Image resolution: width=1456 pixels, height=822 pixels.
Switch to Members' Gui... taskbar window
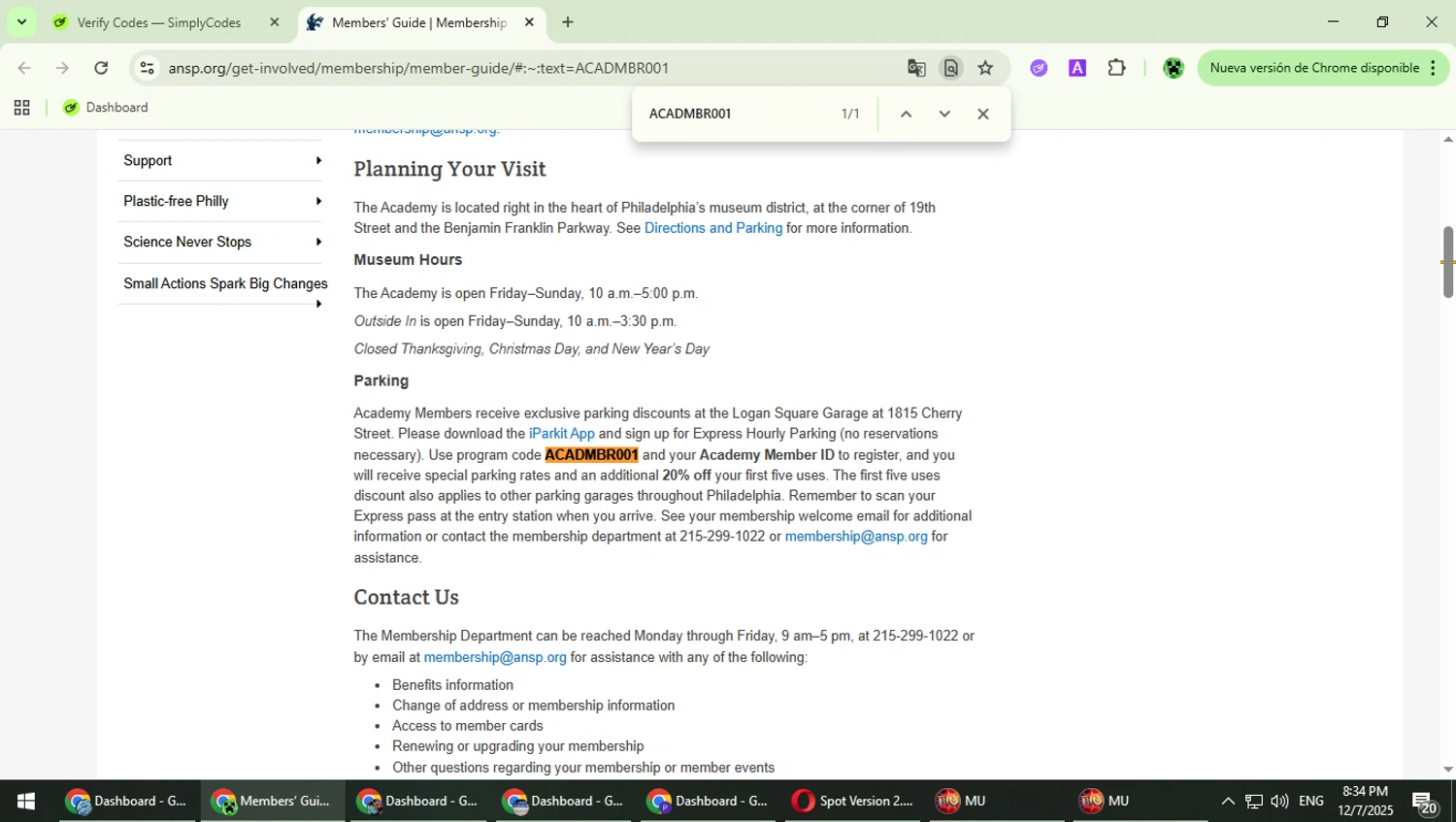pos(272,802)
